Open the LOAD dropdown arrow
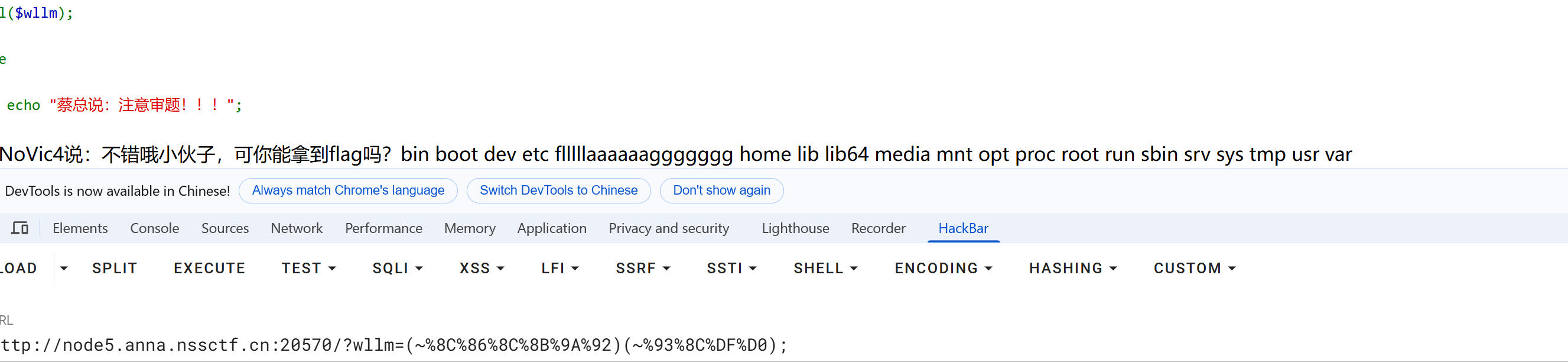This screenshot has height=362, width=1568. [64, 269]
